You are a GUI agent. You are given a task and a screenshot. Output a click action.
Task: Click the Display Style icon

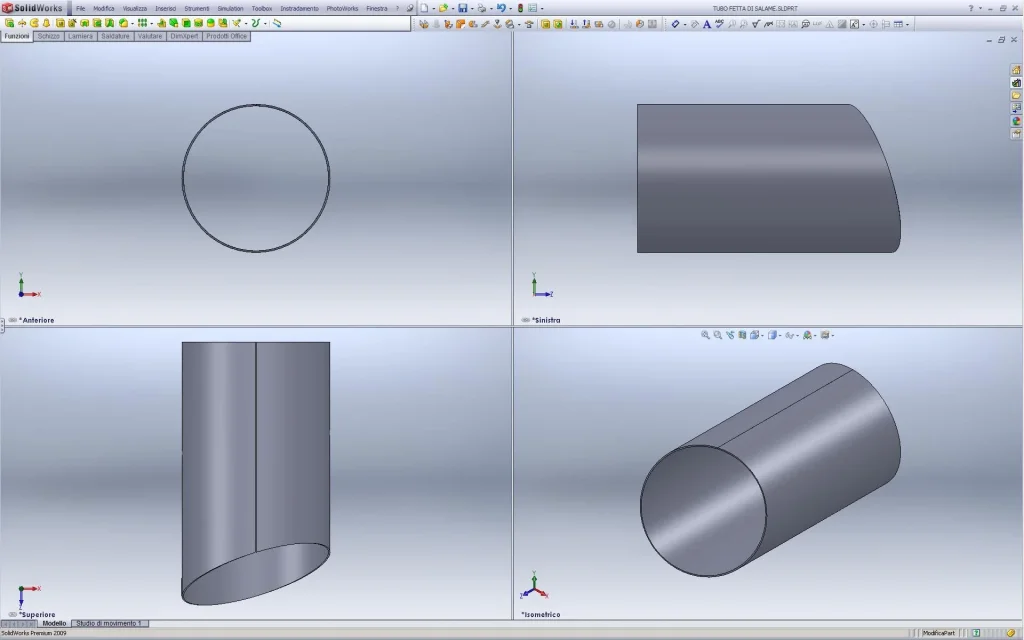point(773,335)
